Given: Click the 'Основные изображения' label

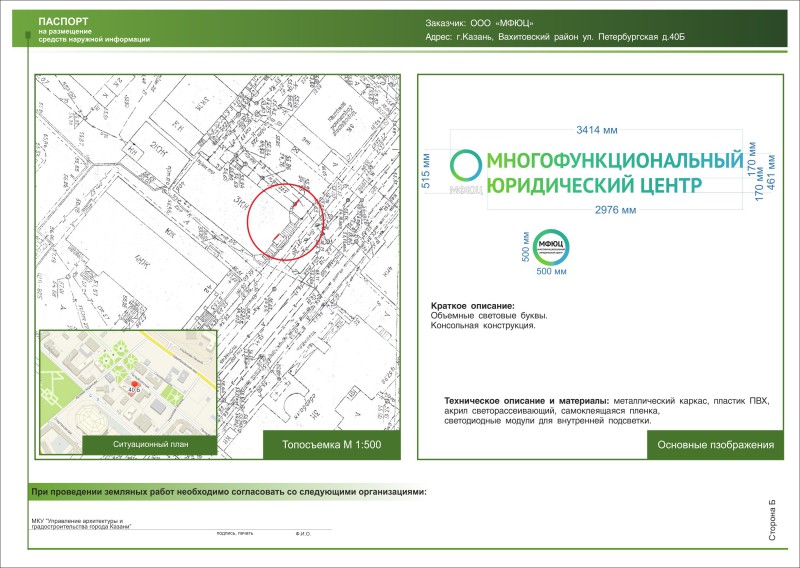Looking at the screenshot, I should [x=715, y=445].
